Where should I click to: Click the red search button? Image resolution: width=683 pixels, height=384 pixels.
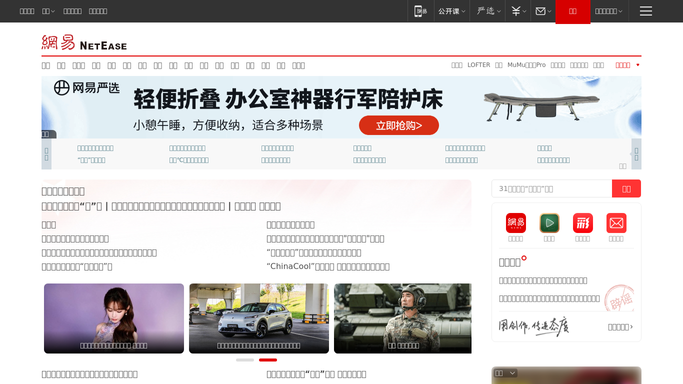[x=626, y=189]
